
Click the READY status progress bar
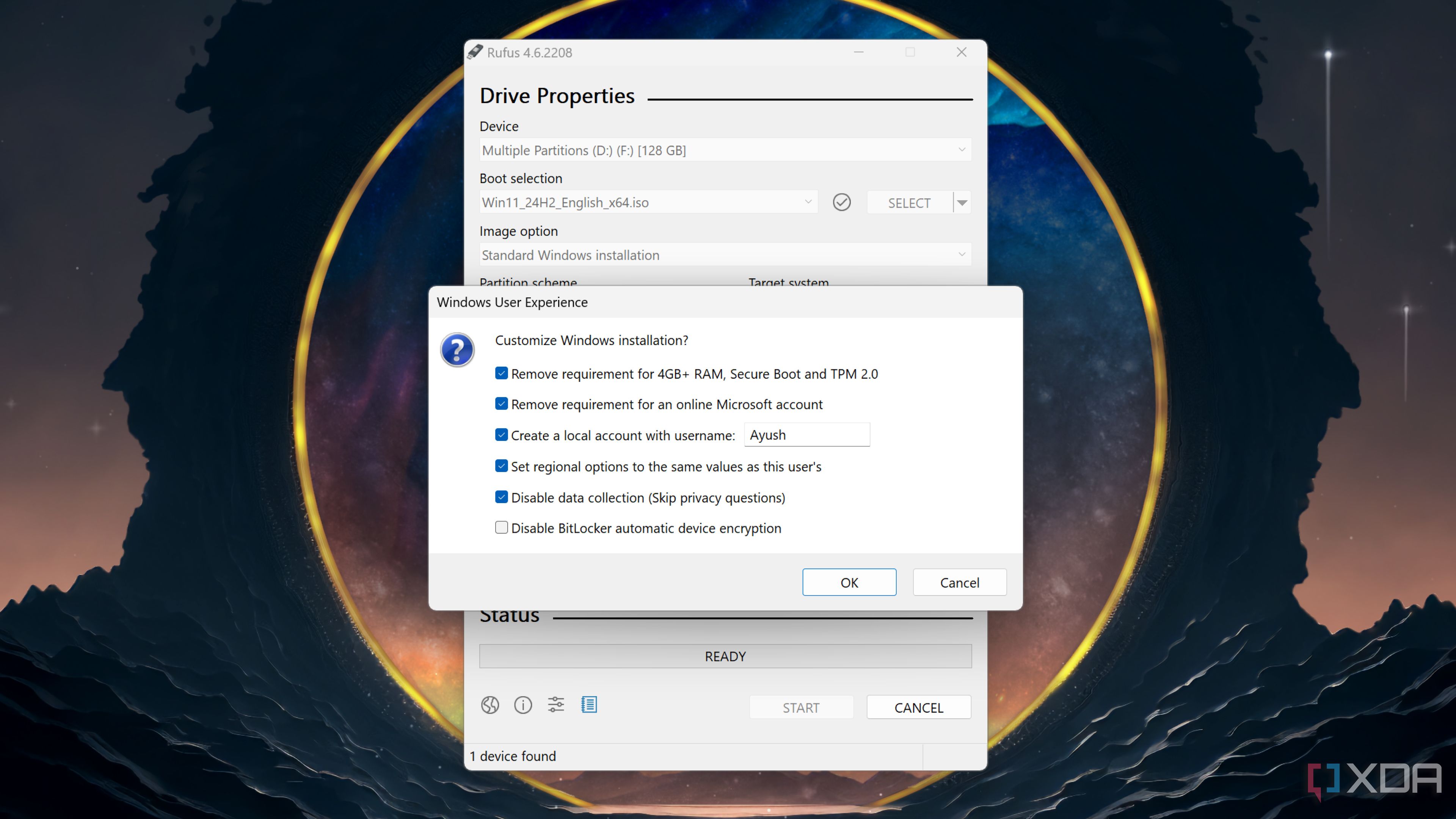(725, 656)
